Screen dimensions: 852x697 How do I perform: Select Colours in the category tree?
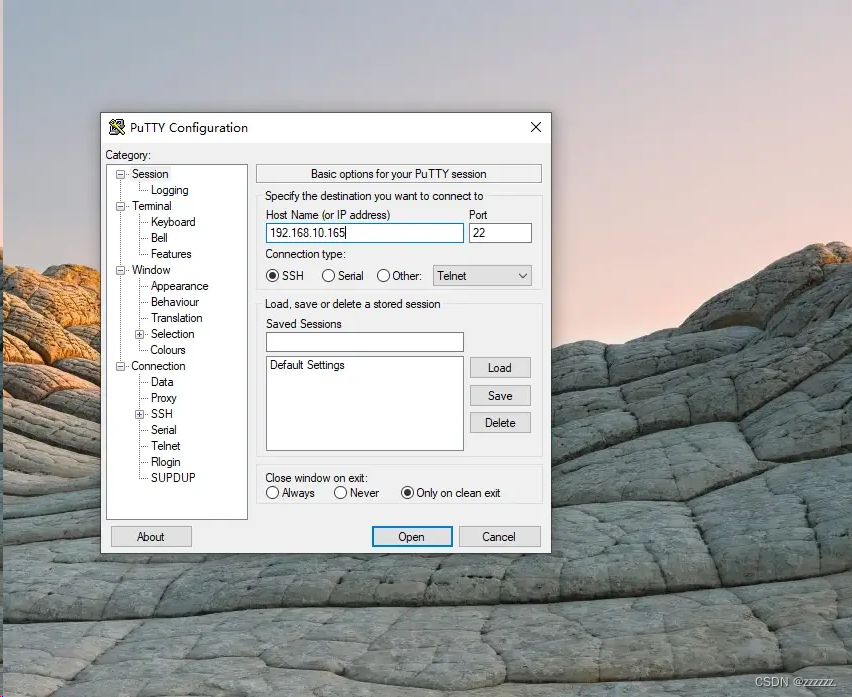coord(168,350)
